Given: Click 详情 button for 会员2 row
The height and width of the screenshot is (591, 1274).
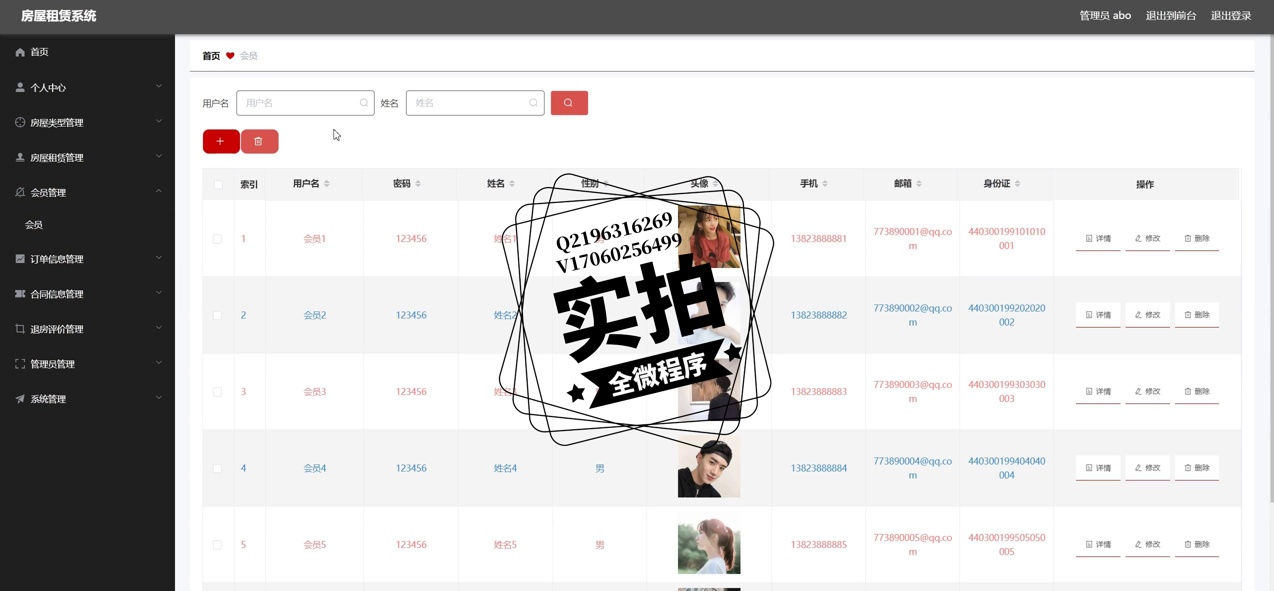Looking at the screenshot, I should (1097, 315).
